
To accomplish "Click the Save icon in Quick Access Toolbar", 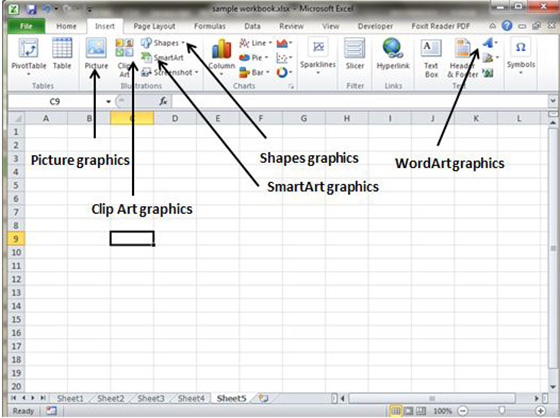I will [31, 9].
